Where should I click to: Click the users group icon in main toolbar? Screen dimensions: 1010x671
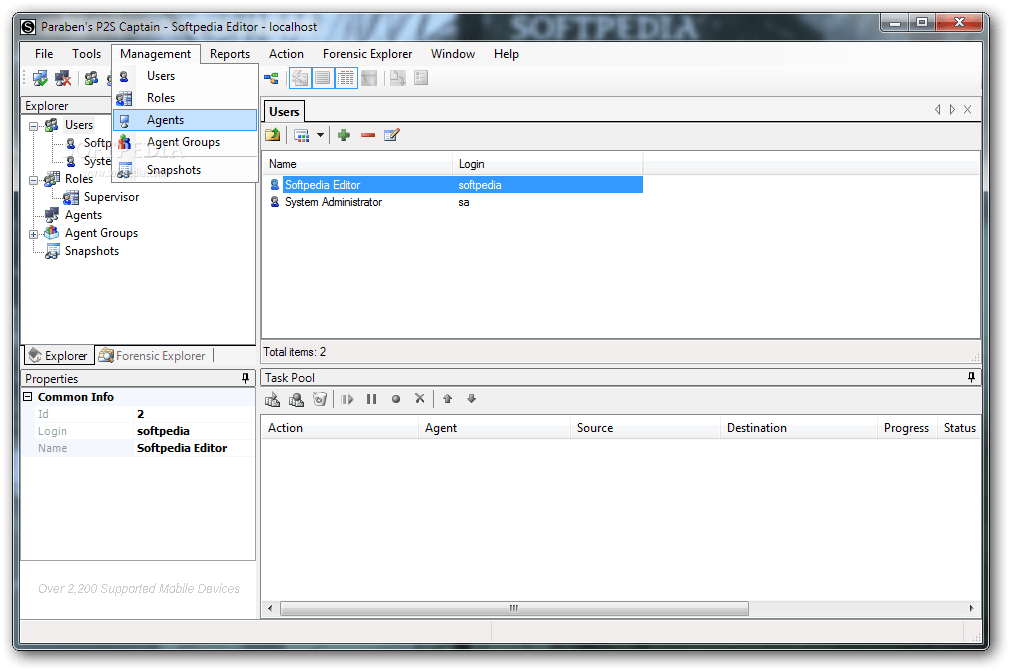coord(91,79)
